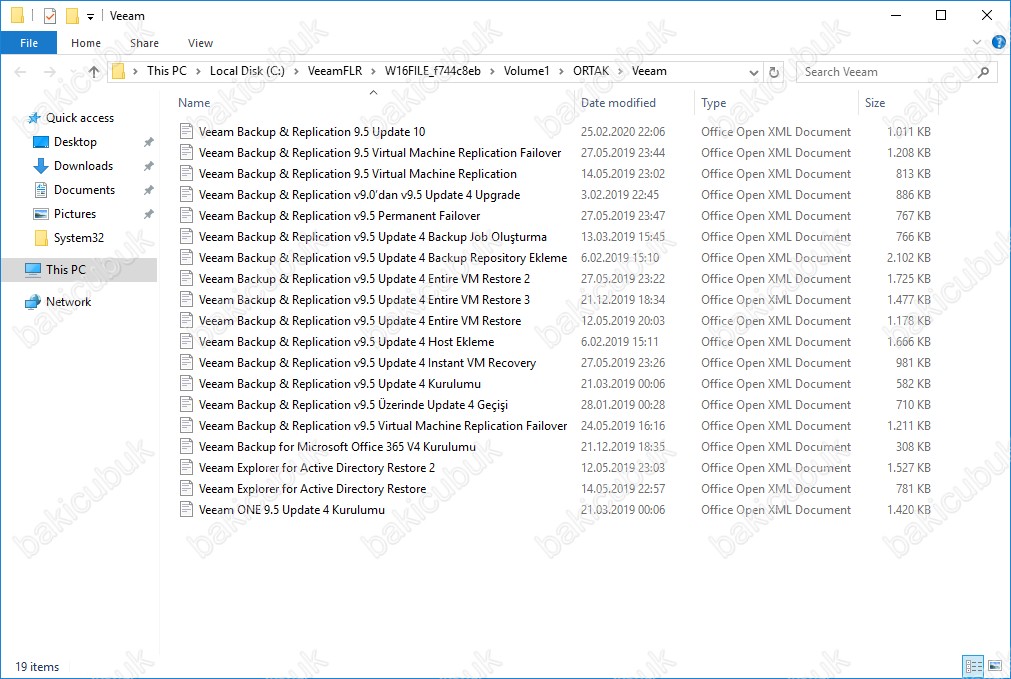Open the System32 folder in navigation pane
This screenshot has height=679, width=1011.
click(78, 238)
